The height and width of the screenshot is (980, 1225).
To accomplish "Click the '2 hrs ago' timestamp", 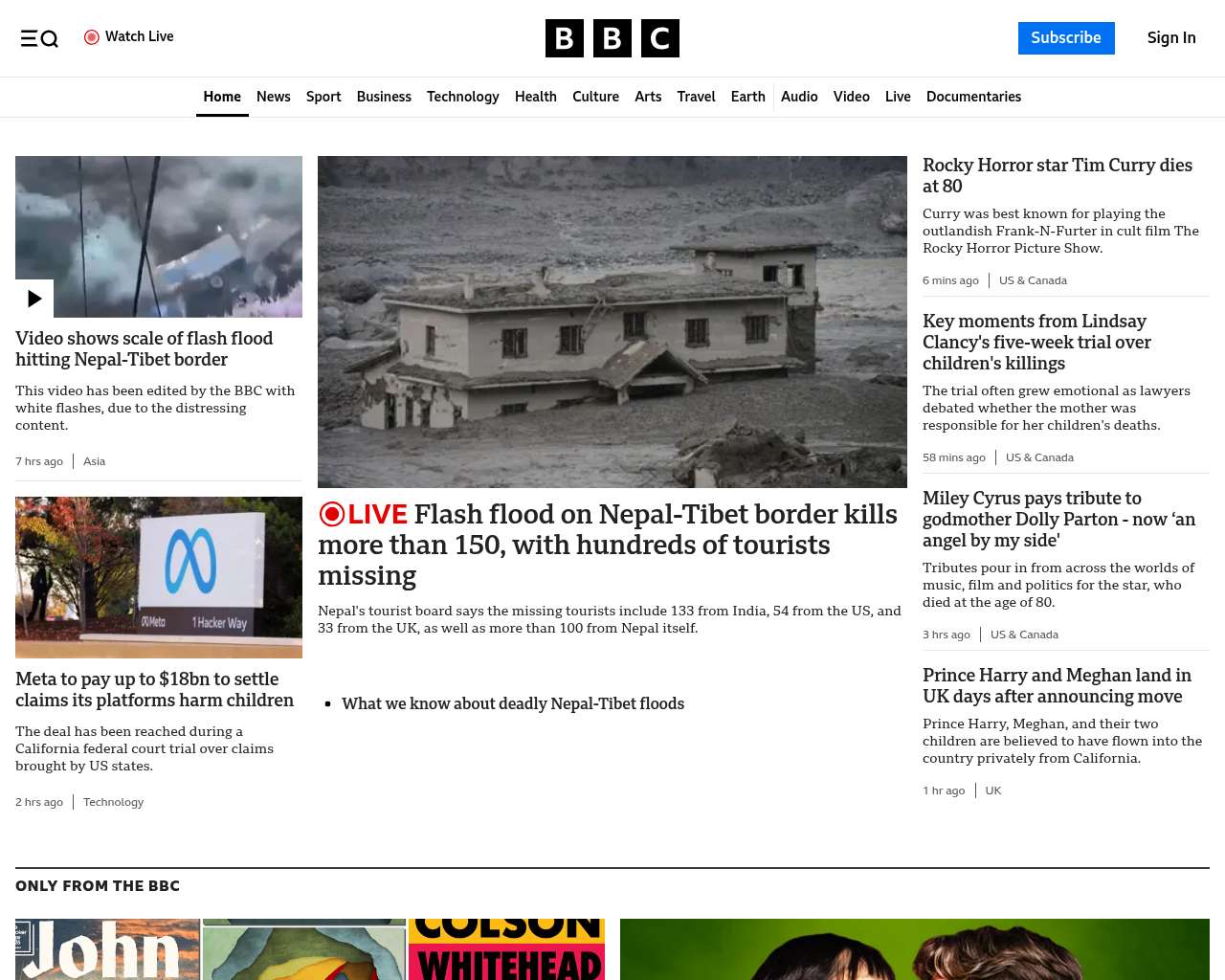I will [39, 802].
